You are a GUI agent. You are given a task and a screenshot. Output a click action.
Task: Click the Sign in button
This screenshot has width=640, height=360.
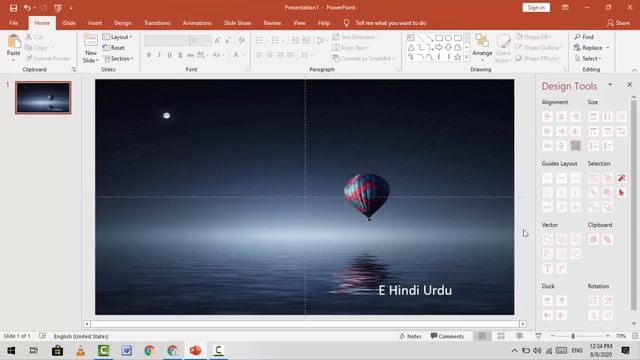pos(536,7)
